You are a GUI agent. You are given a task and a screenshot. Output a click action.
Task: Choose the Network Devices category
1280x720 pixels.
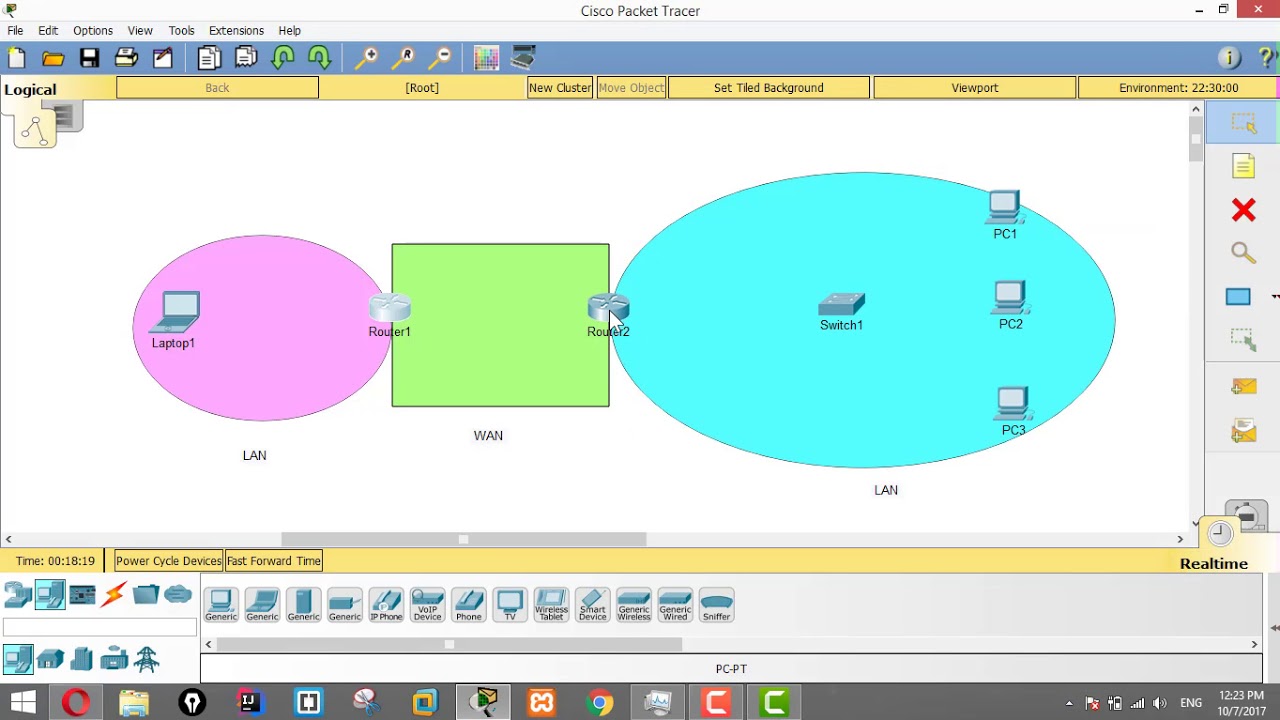pos(18,595)
